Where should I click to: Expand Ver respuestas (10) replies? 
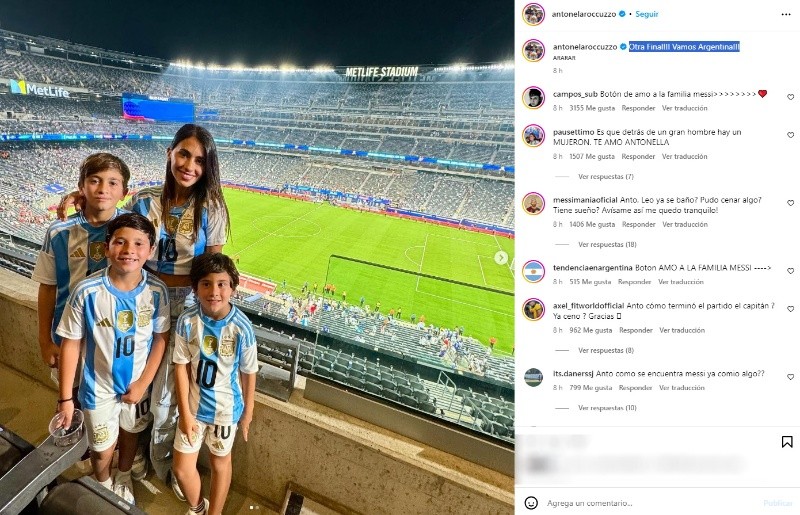pos(607,408)
